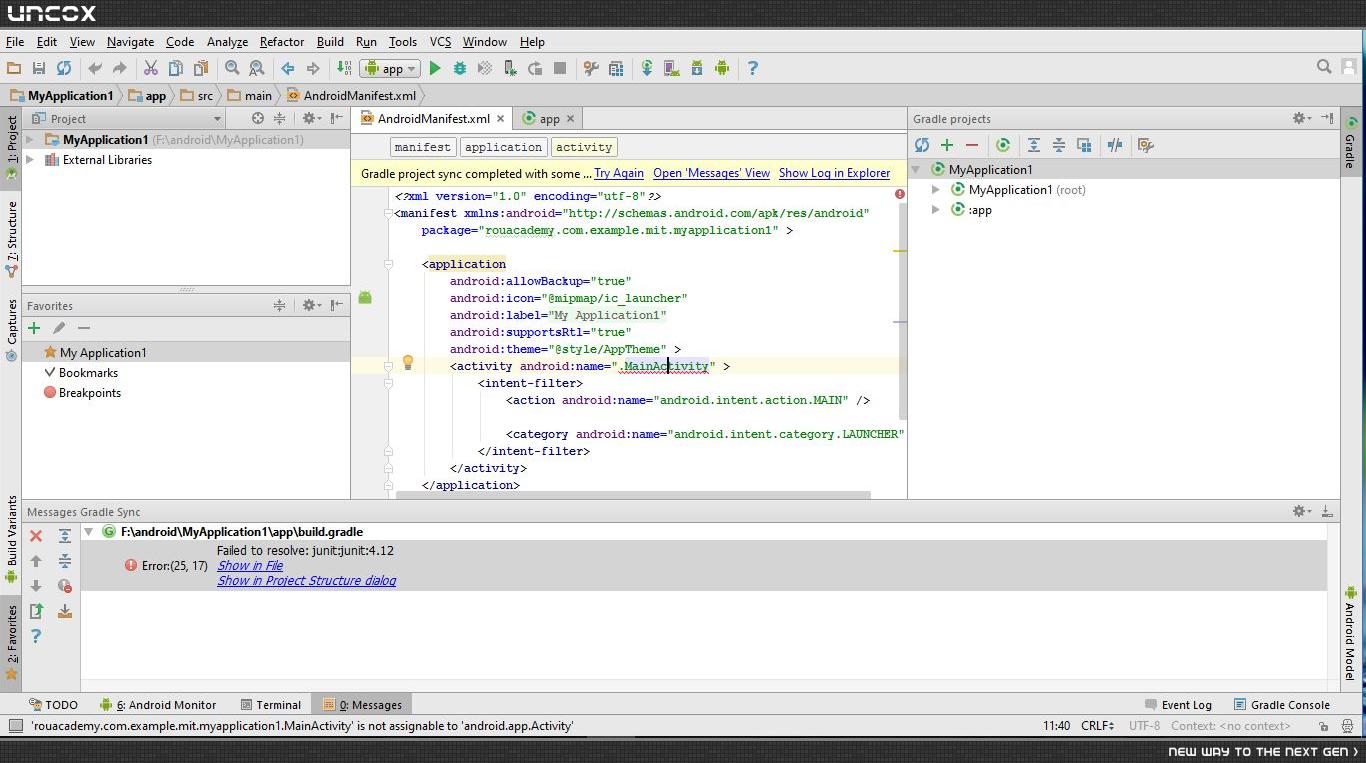Click the intention lightbulb in editor

408,363
